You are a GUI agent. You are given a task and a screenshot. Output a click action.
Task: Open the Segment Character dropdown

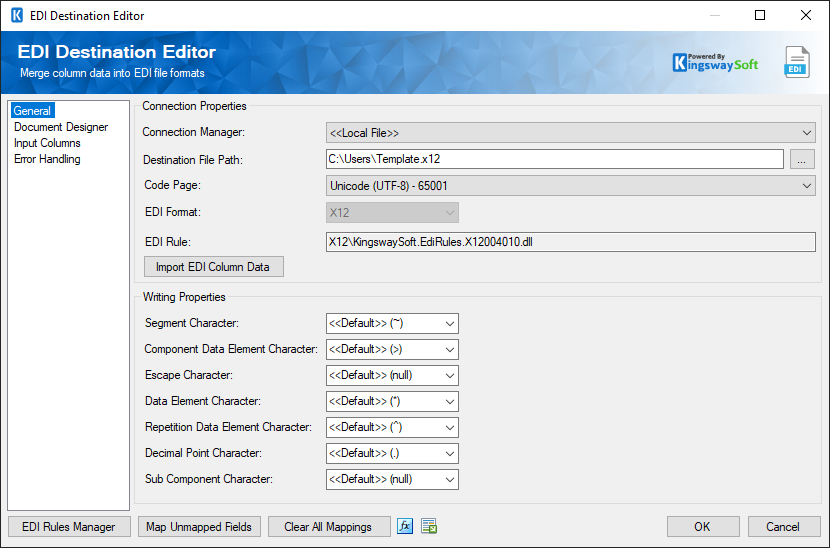click(x=392, y=324)
